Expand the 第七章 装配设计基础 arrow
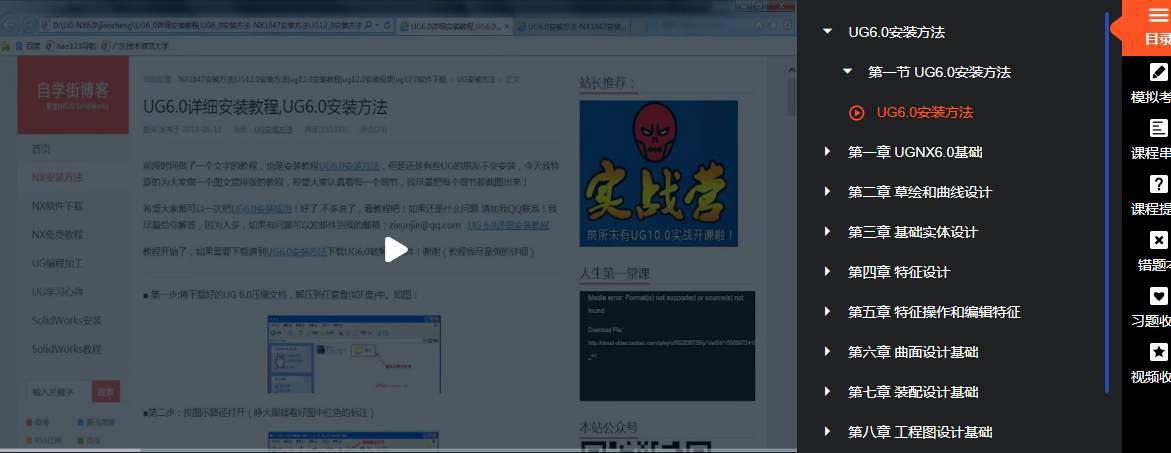Screen dimensions: 1171x453 (827, 392)
